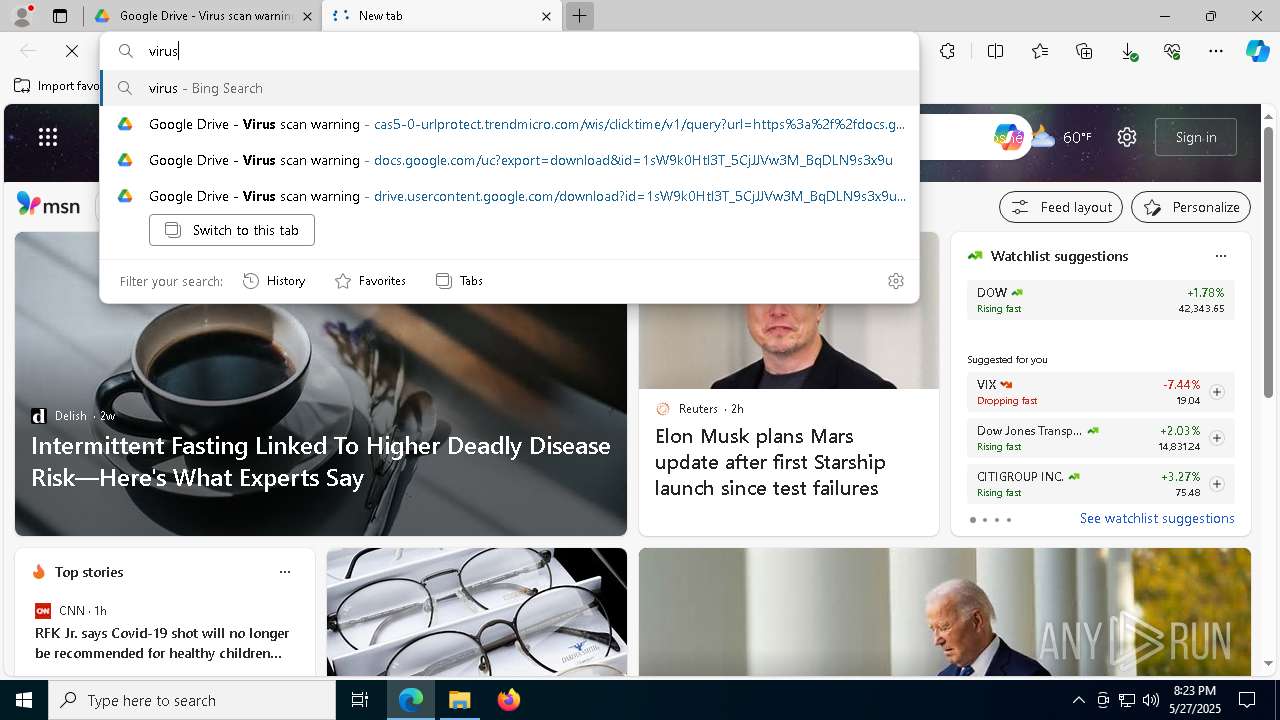The width and height of the screenshot is (1280, 720).
Task: Open Favorites star toolbar icon
Action: point(1040,51)
